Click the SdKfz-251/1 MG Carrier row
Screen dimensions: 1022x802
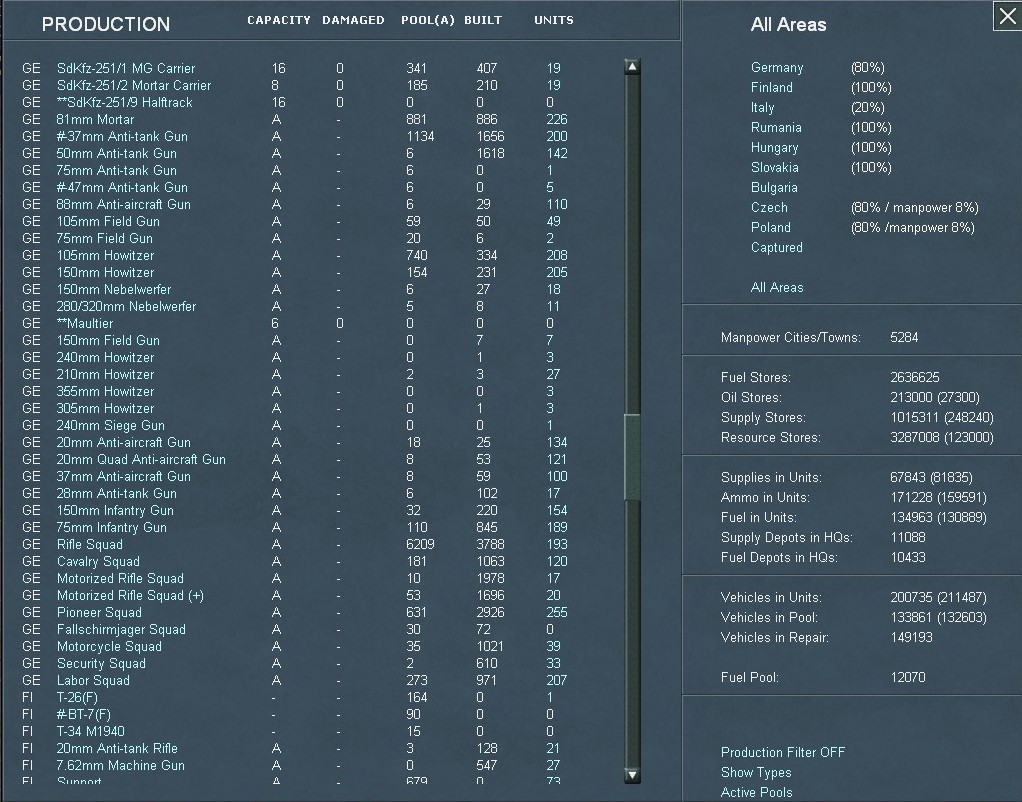pyautogui.click(x=126, y=68)
